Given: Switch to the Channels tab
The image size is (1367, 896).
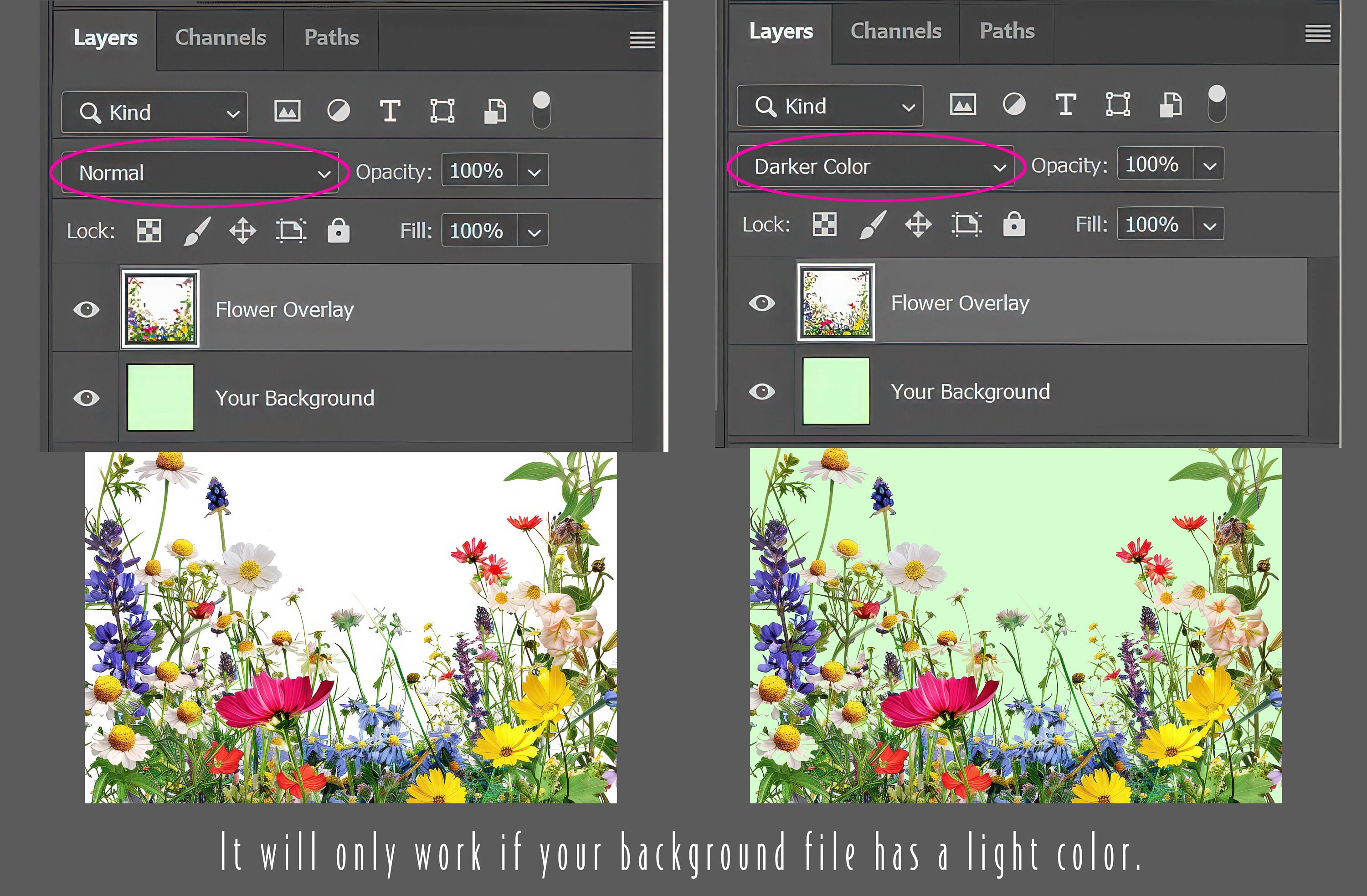Looking at the screenshot, I should point(220,37).
